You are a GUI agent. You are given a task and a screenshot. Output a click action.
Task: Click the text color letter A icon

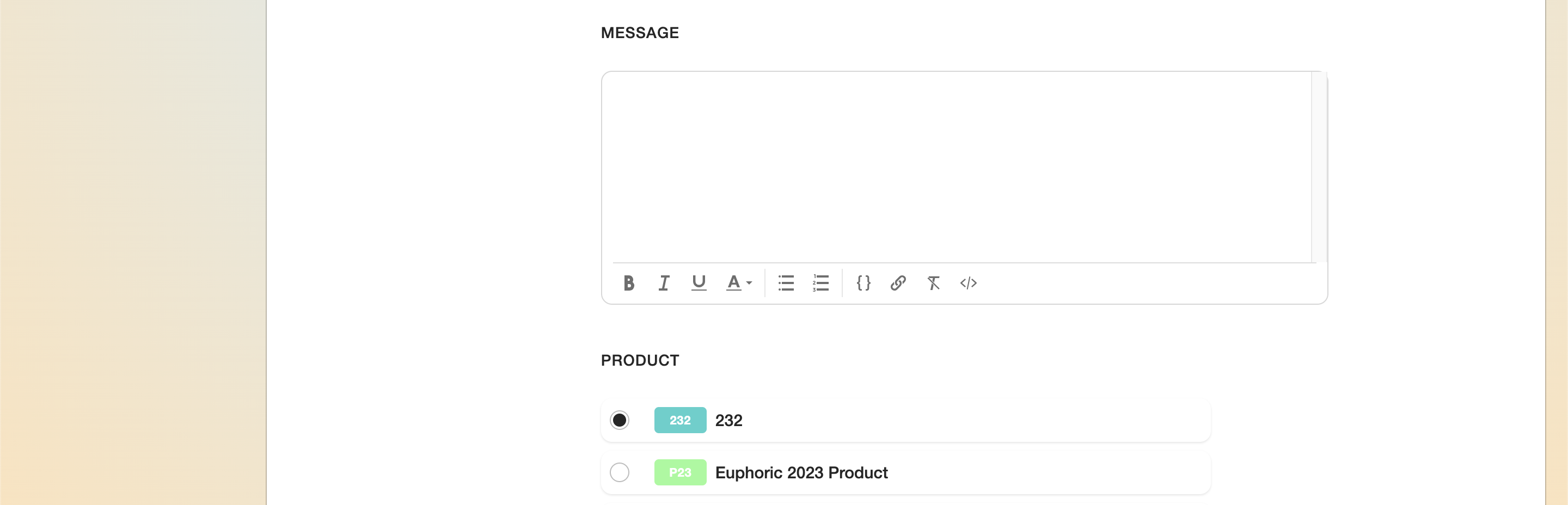(733, 283)
